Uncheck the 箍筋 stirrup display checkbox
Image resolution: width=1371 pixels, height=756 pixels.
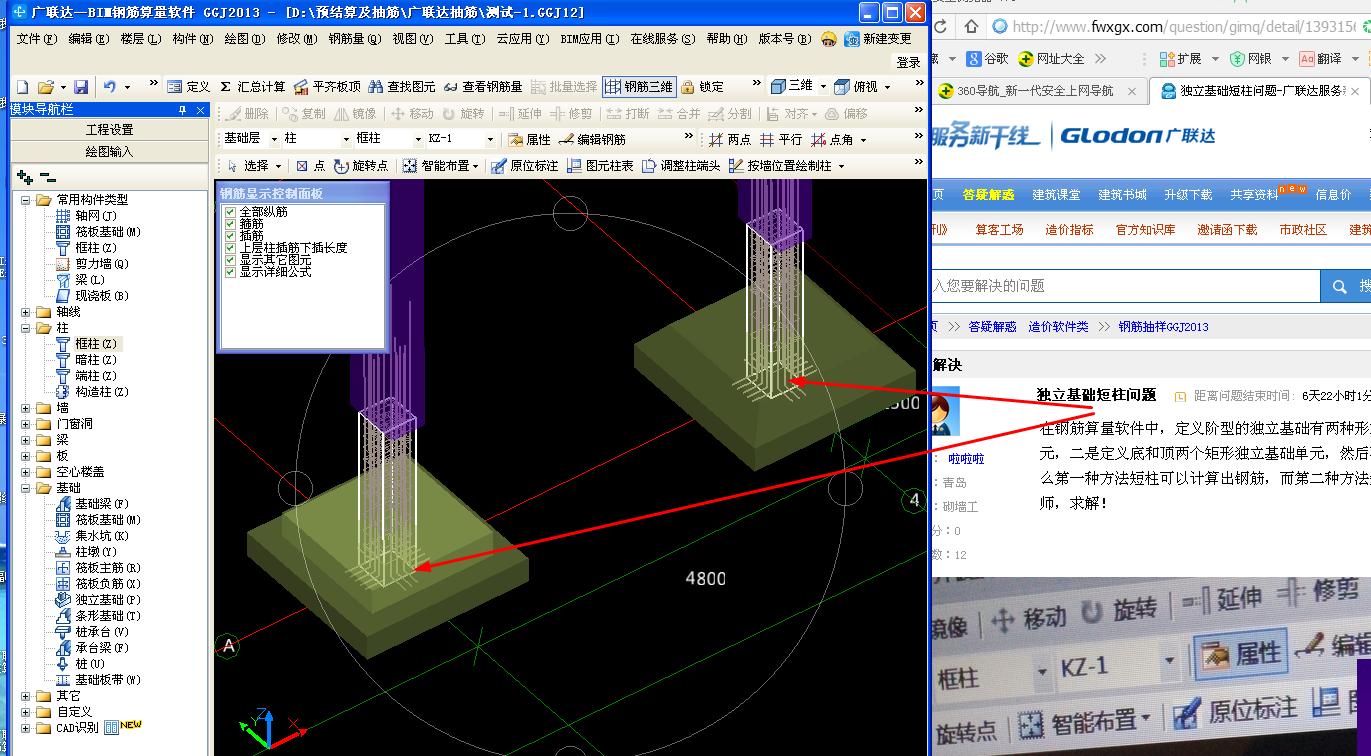[x=231, y=224]
